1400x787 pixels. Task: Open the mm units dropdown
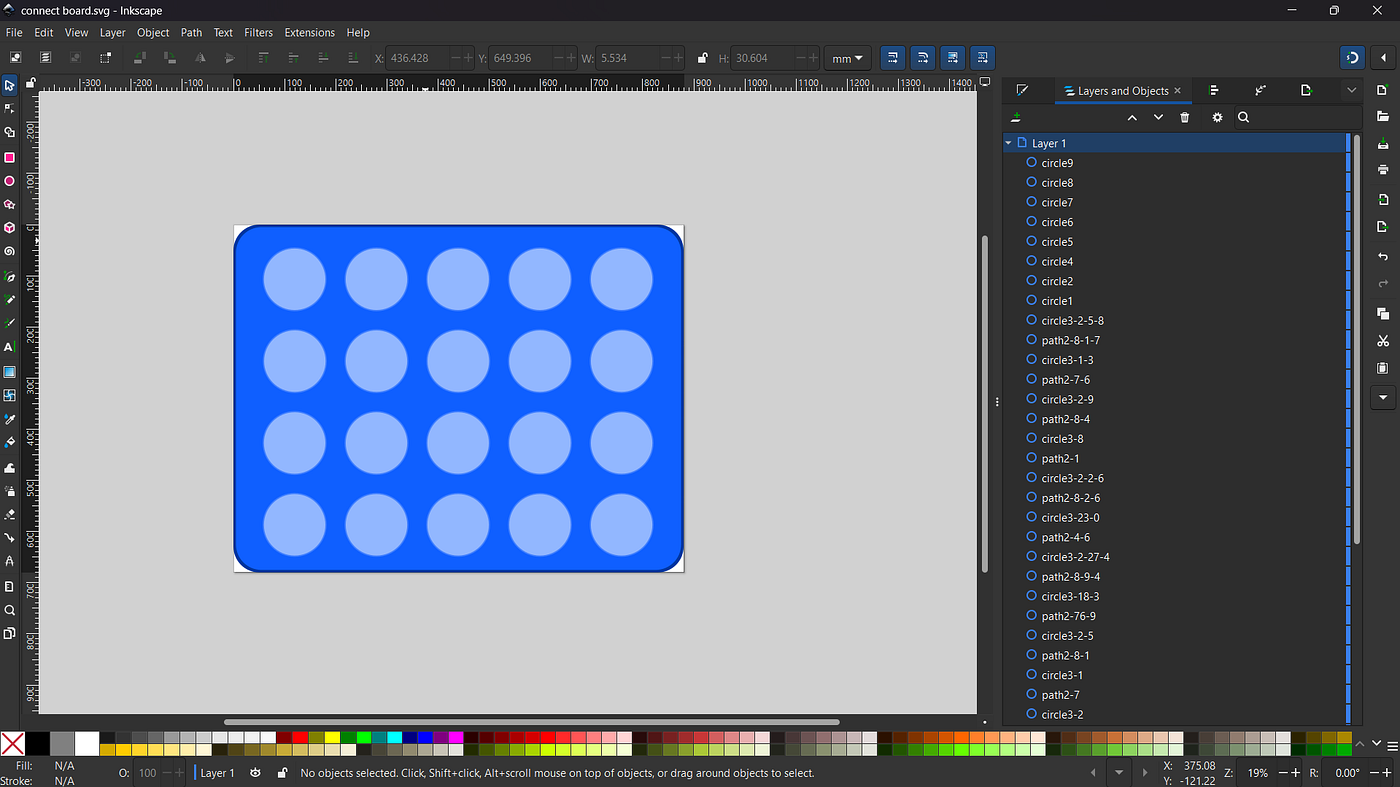(847, 58)
